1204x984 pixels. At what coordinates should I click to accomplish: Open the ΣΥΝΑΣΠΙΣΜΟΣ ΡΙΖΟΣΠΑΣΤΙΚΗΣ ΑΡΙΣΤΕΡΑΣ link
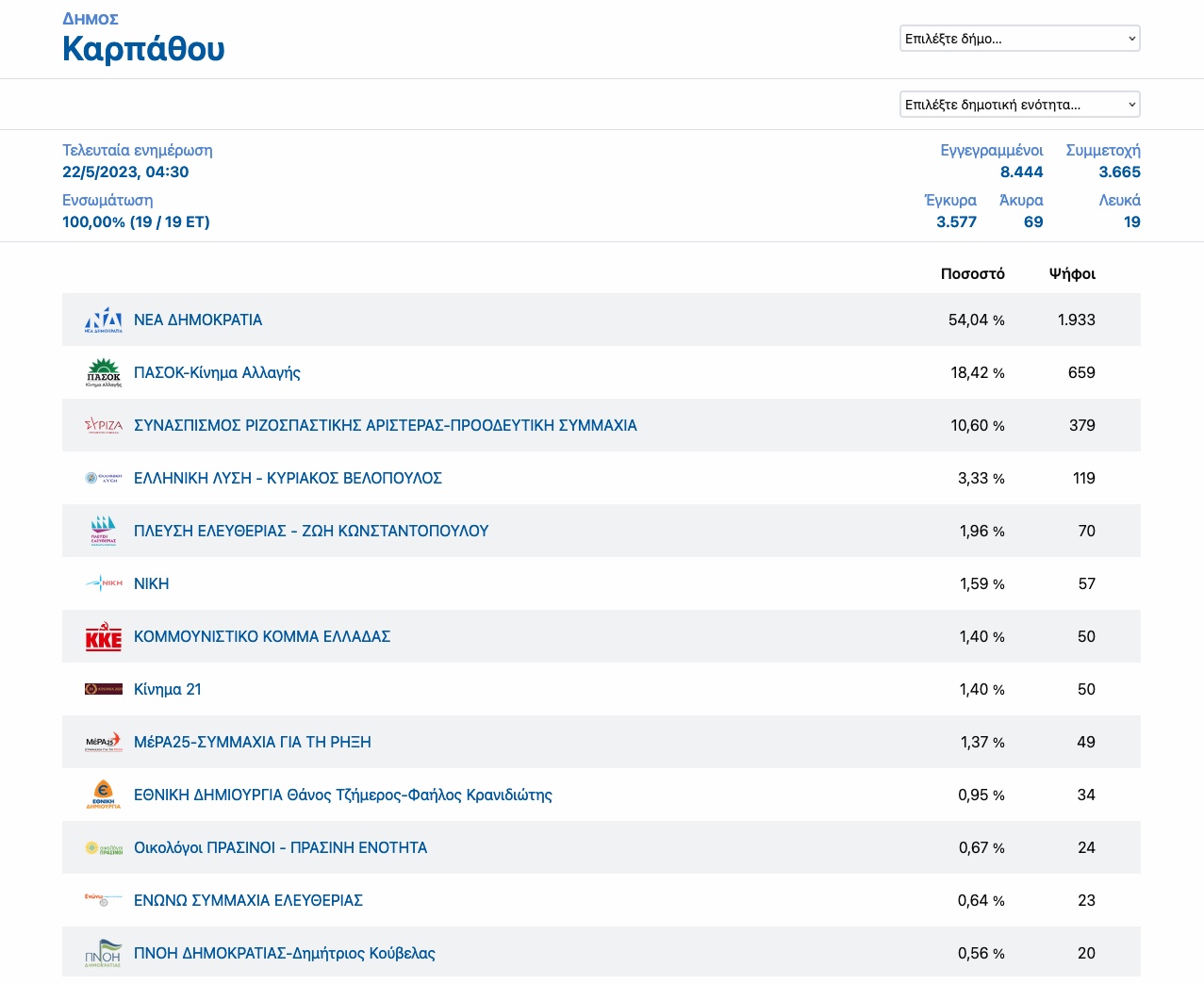386,425
